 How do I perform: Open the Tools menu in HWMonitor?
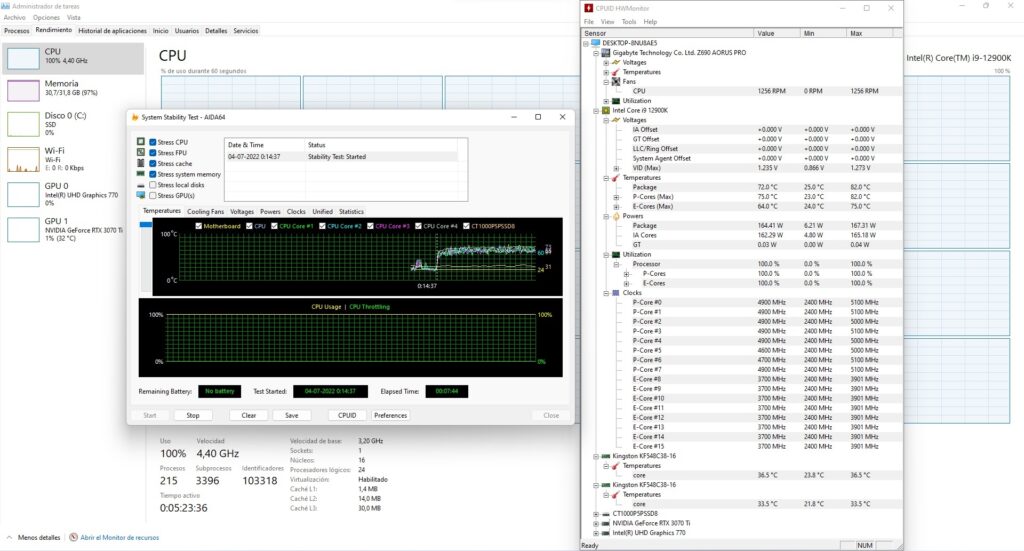[x=628, y=21]
